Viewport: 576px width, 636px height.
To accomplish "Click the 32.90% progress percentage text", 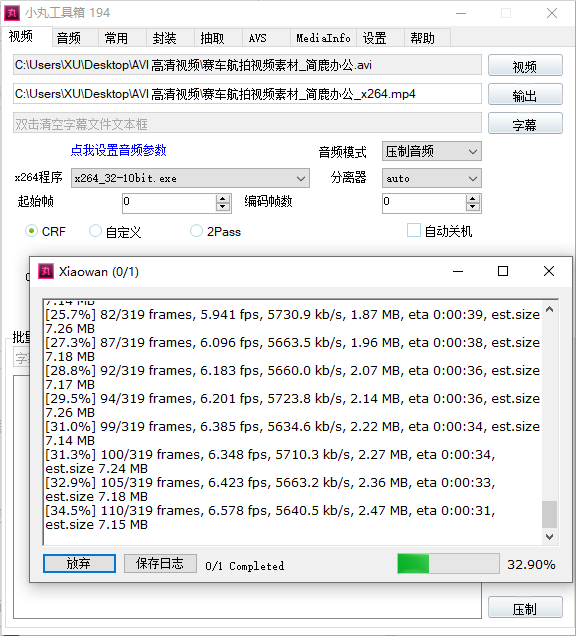I will [x=531, y=564].
